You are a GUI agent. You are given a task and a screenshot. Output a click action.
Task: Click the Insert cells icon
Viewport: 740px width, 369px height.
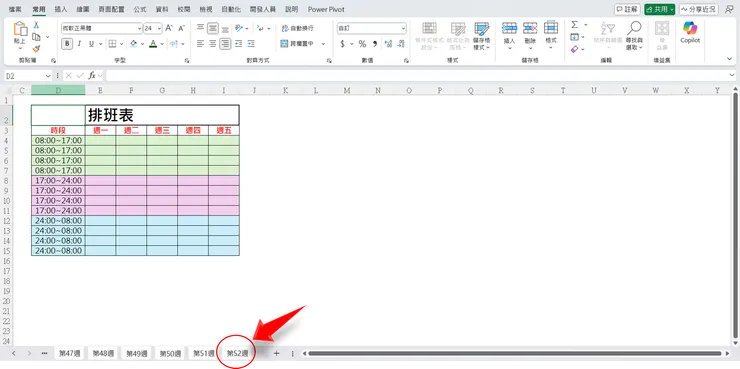tap(509, 28)
